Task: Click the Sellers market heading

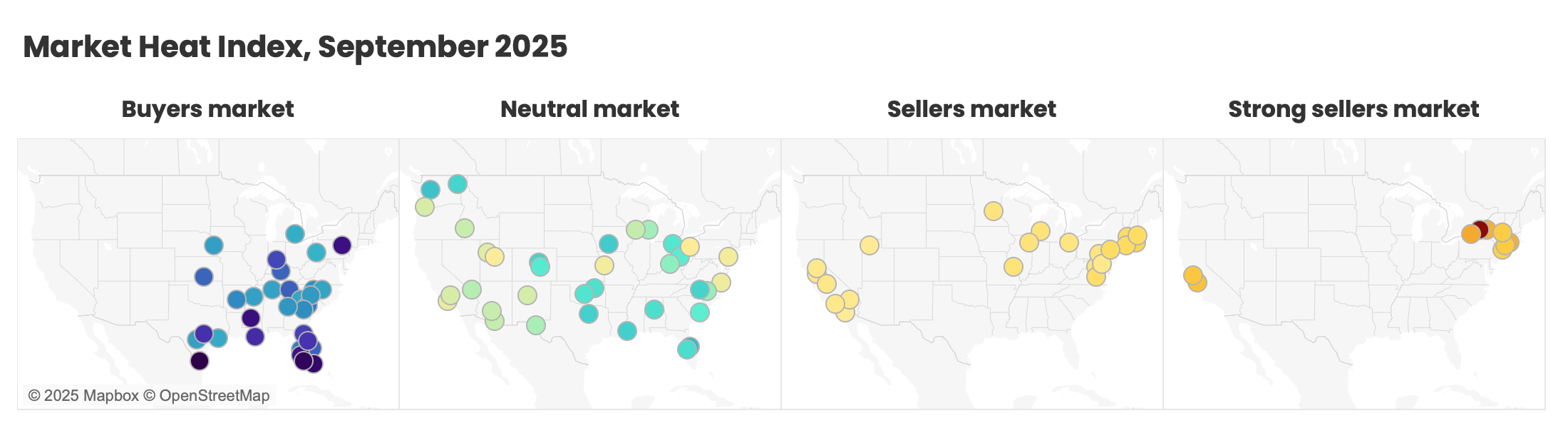Action: click(971, 109)
